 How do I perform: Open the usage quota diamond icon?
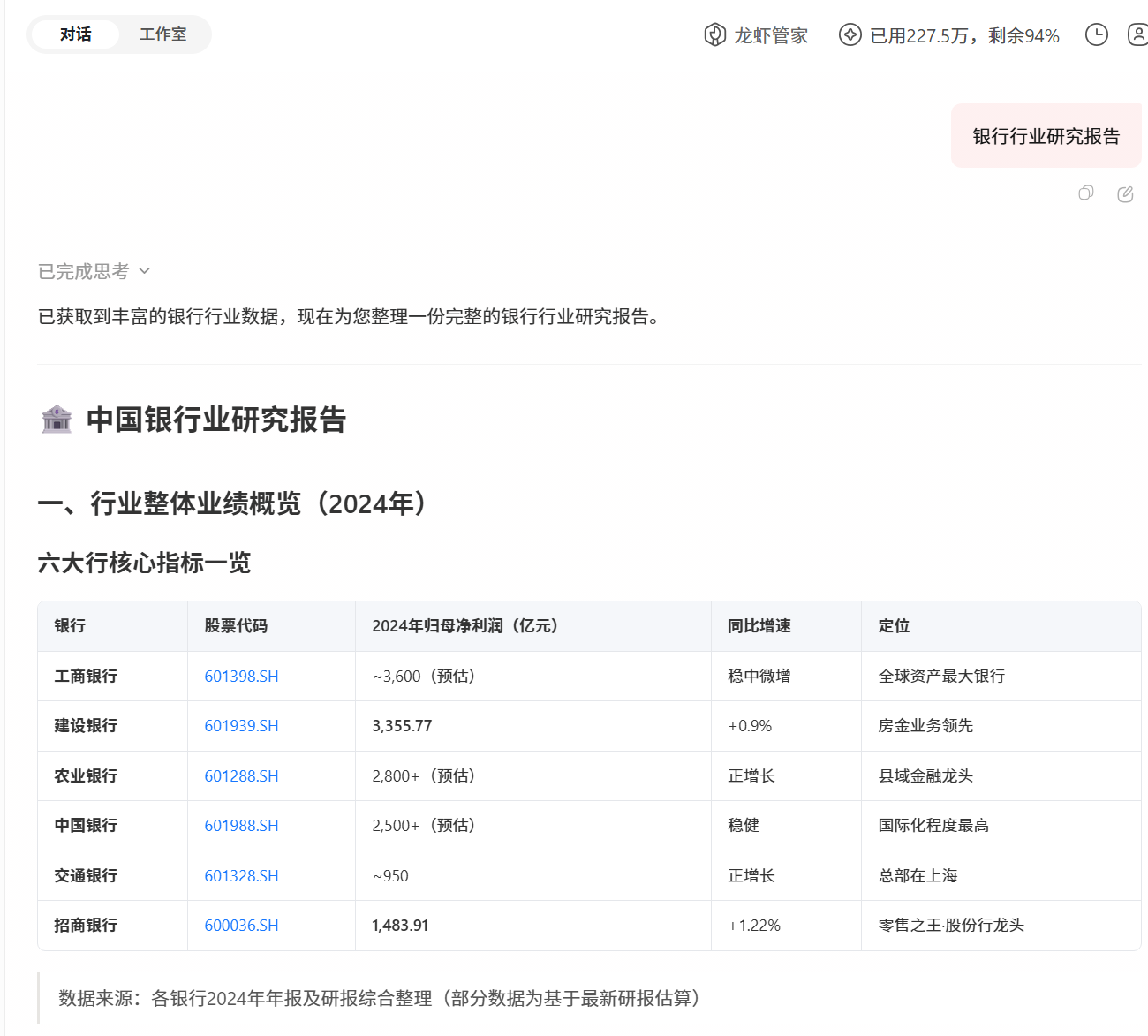[x=850, y=35]
